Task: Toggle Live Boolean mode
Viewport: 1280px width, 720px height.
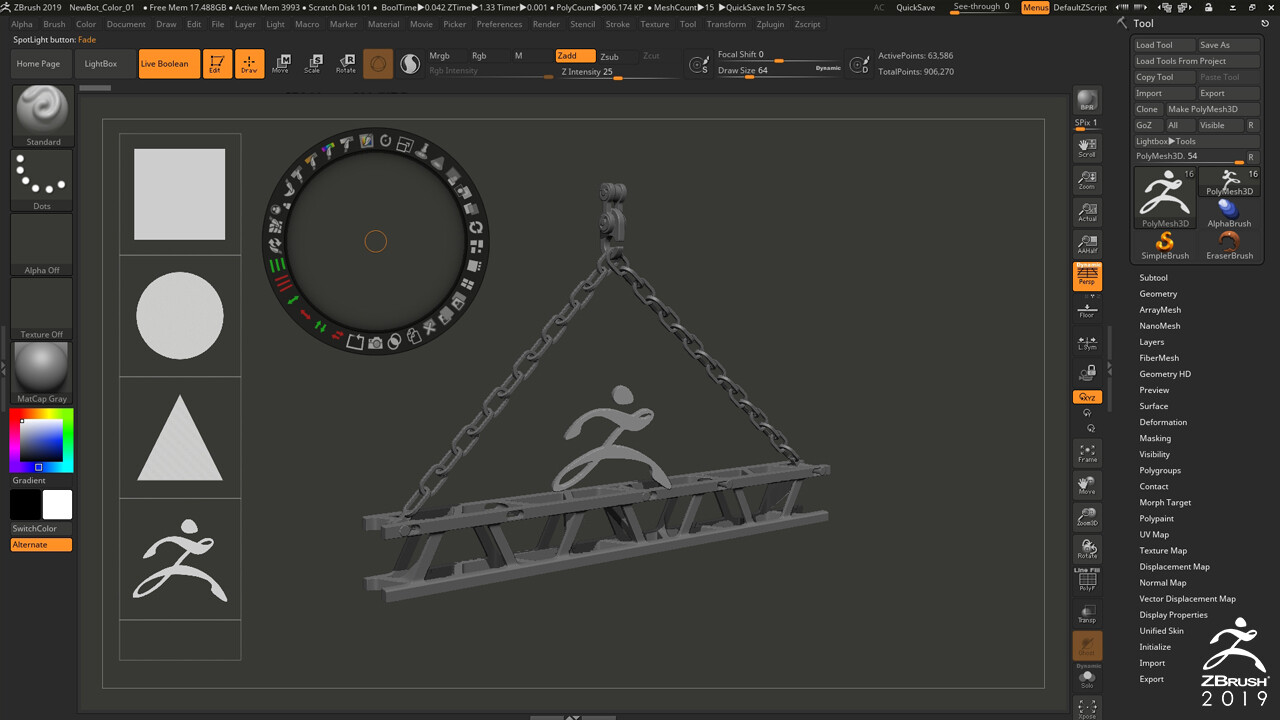Action: point(167,63)
